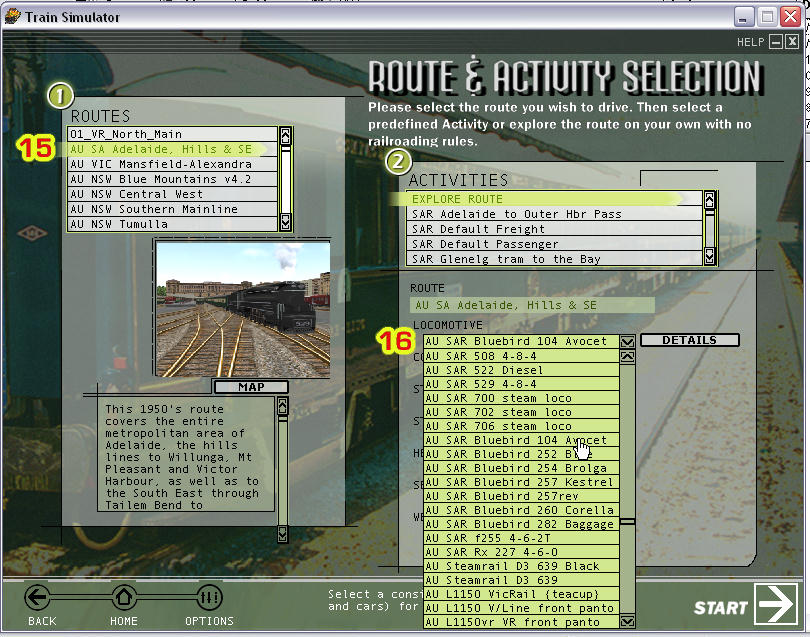810x637 pixels.
Task: Select route AU NSW Southern Mainline
Action: click(173, 209)
